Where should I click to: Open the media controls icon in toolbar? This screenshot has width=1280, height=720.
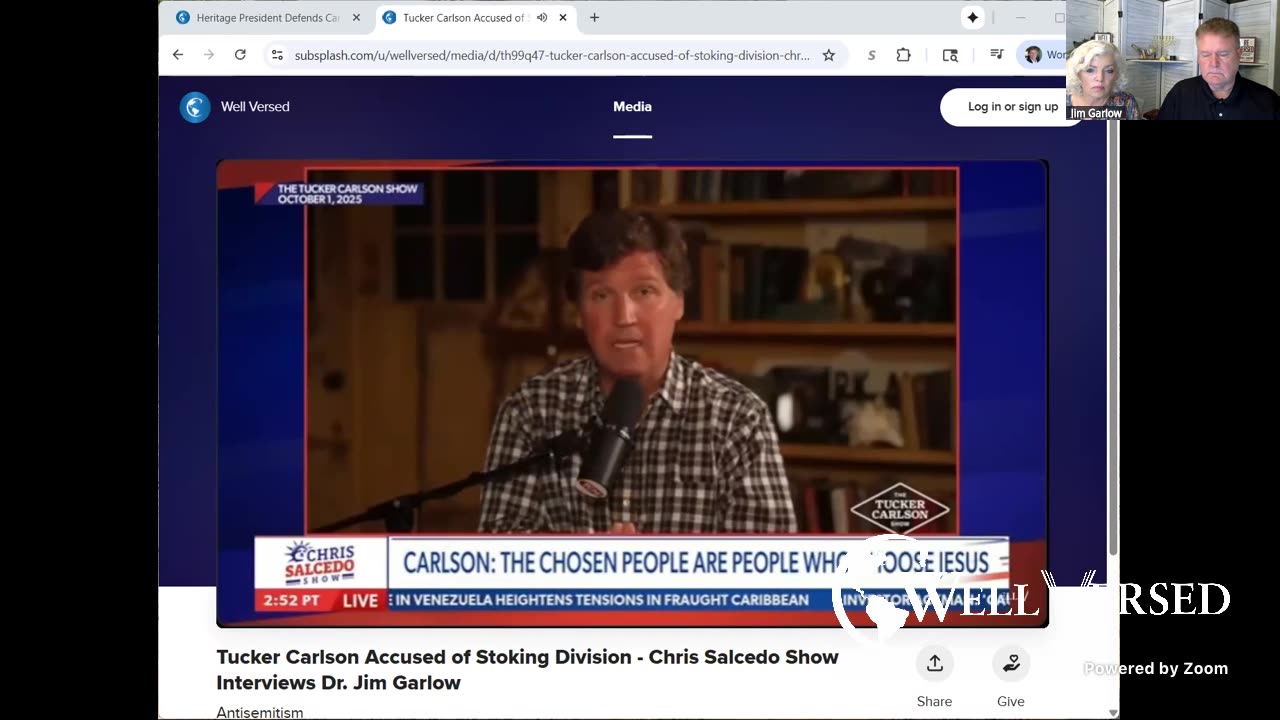996,55
